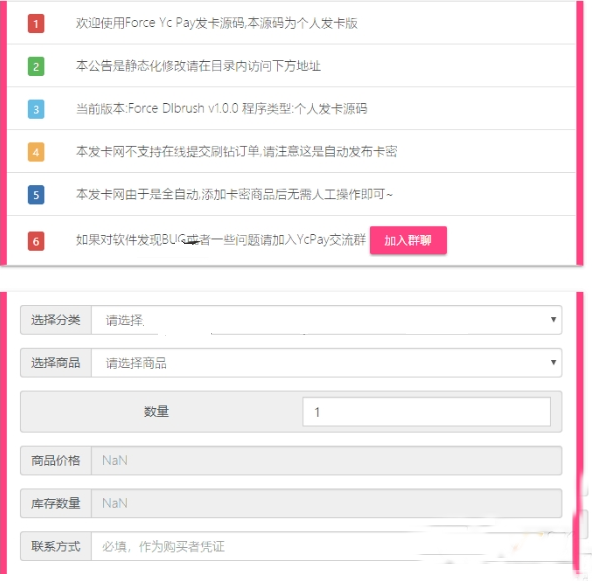Click the dark blue number 5 badge

tap(36, 195)
